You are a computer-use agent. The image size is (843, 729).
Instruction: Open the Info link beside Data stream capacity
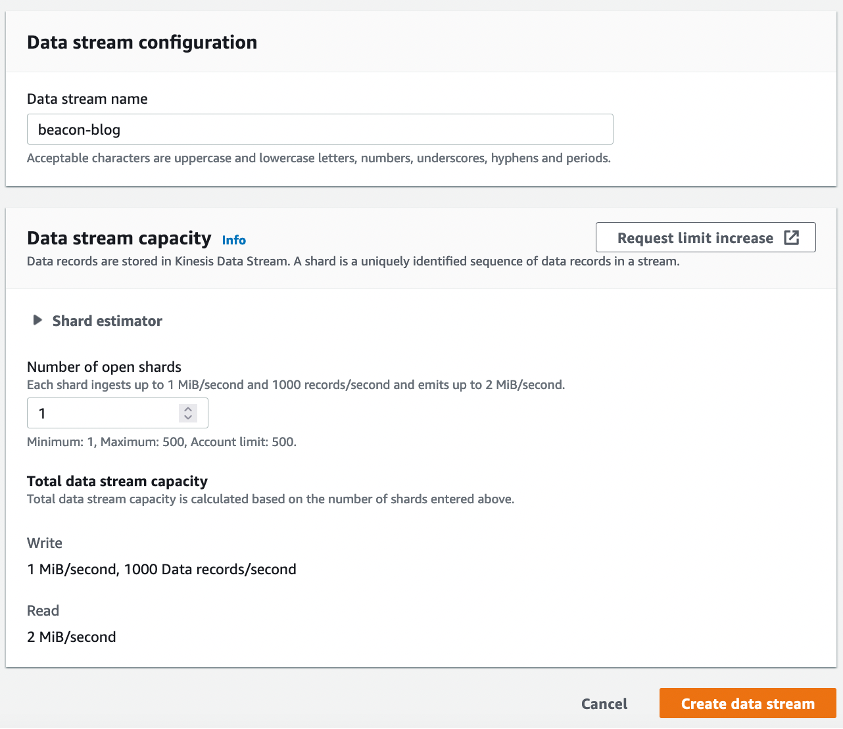tap(234, 240)
